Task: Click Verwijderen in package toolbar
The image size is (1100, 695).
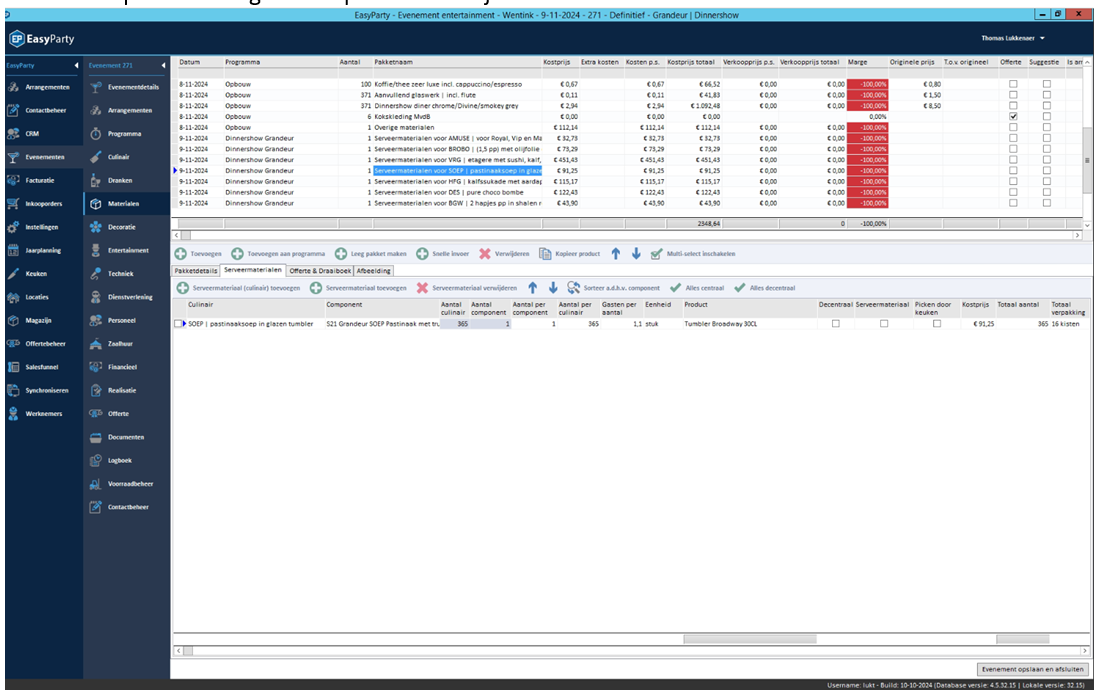Action: click(x=504, y=254)
